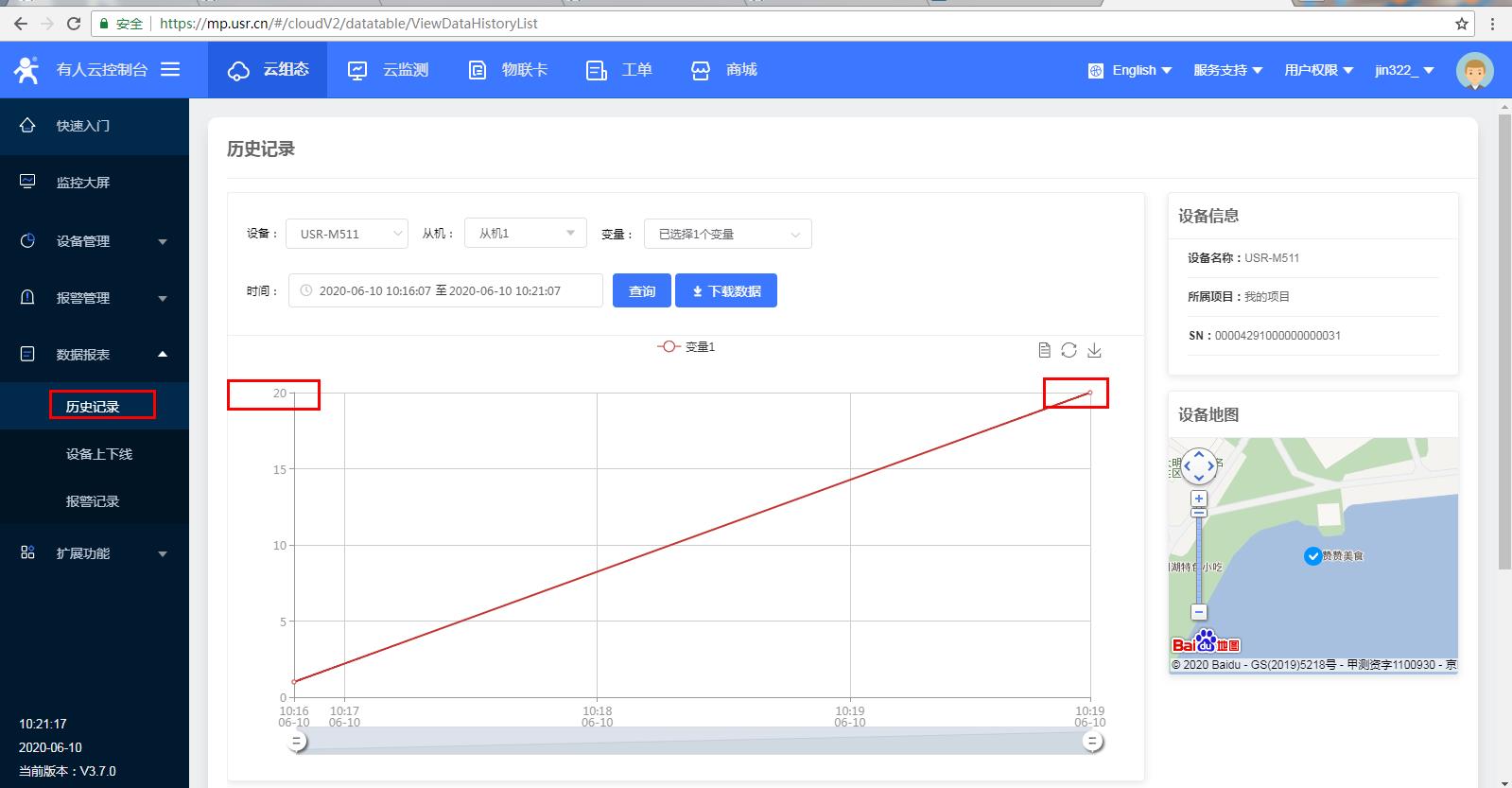Click the map zoom out minus button
This screenshot has width=1512, height=788.
click(1199, 612)
